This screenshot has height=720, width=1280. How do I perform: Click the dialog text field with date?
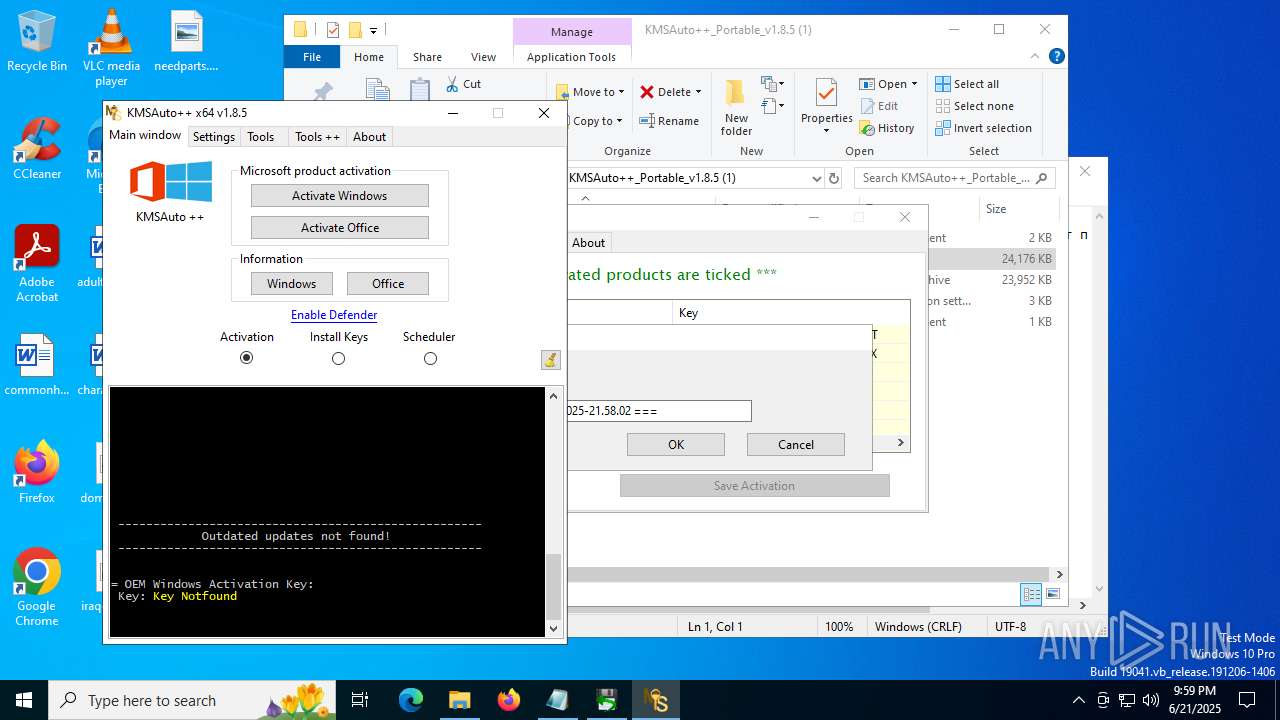pos(659,411)
